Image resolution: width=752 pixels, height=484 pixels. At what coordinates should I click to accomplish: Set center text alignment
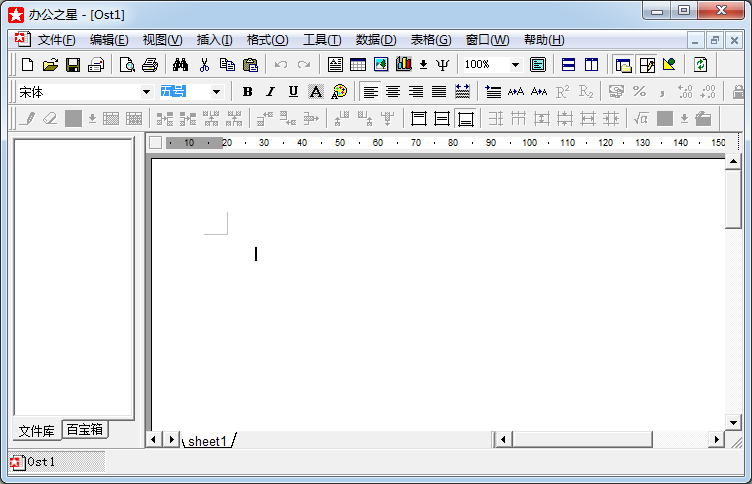pyautogui.click(x=393, y=92)
